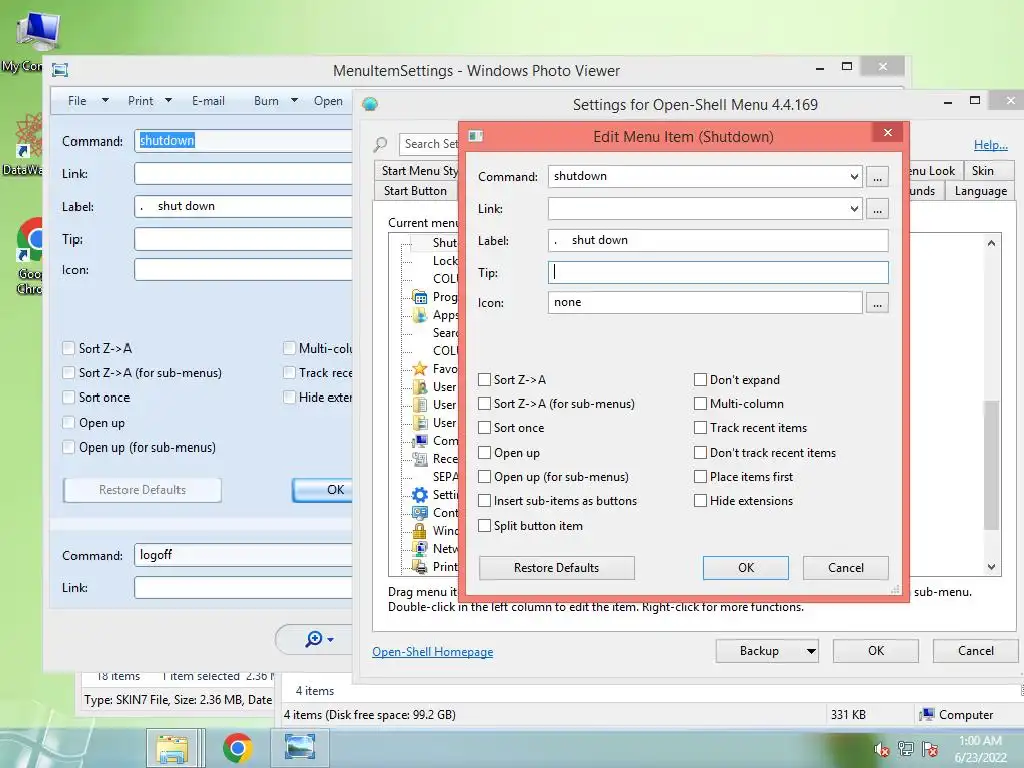Click the Open-Shell globe icon in title bar

tap(370, 104)
